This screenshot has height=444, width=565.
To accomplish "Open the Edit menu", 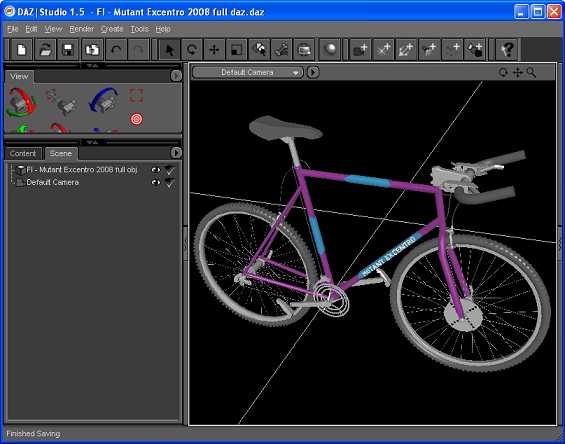I will 31,29.
